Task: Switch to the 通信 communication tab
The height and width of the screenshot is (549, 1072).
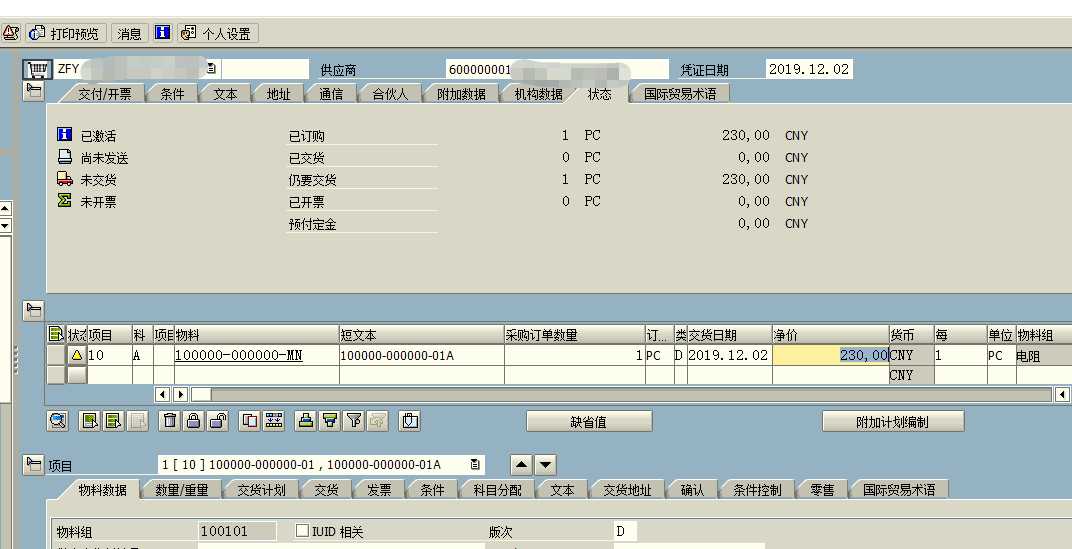Action: 331,94
